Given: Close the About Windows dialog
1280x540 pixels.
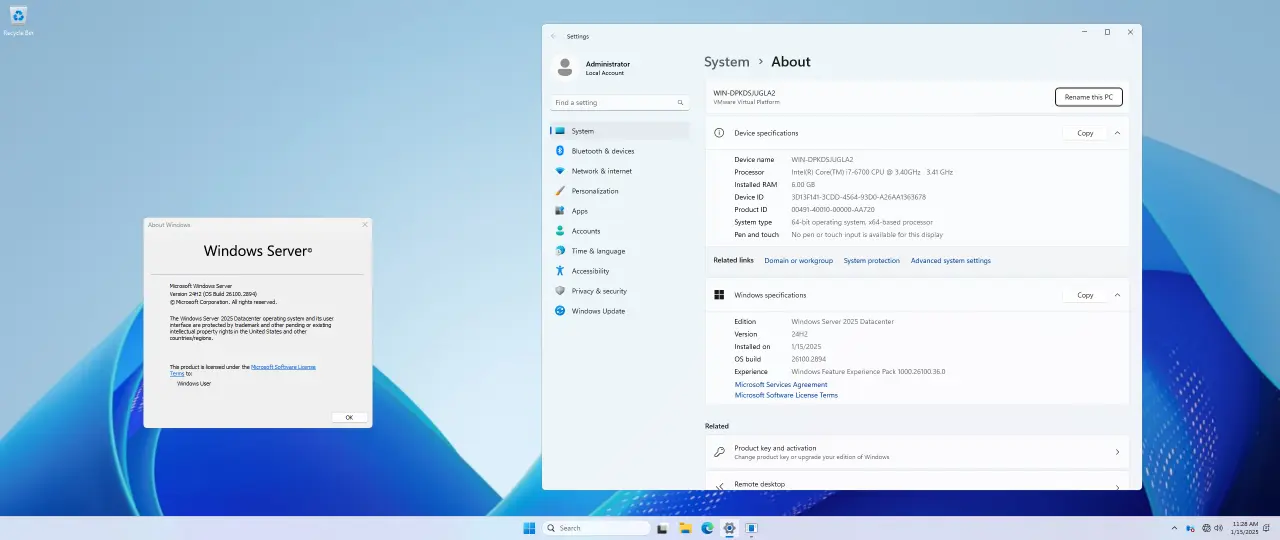Looking at the screenshot, I should click(x=364, y=224).
